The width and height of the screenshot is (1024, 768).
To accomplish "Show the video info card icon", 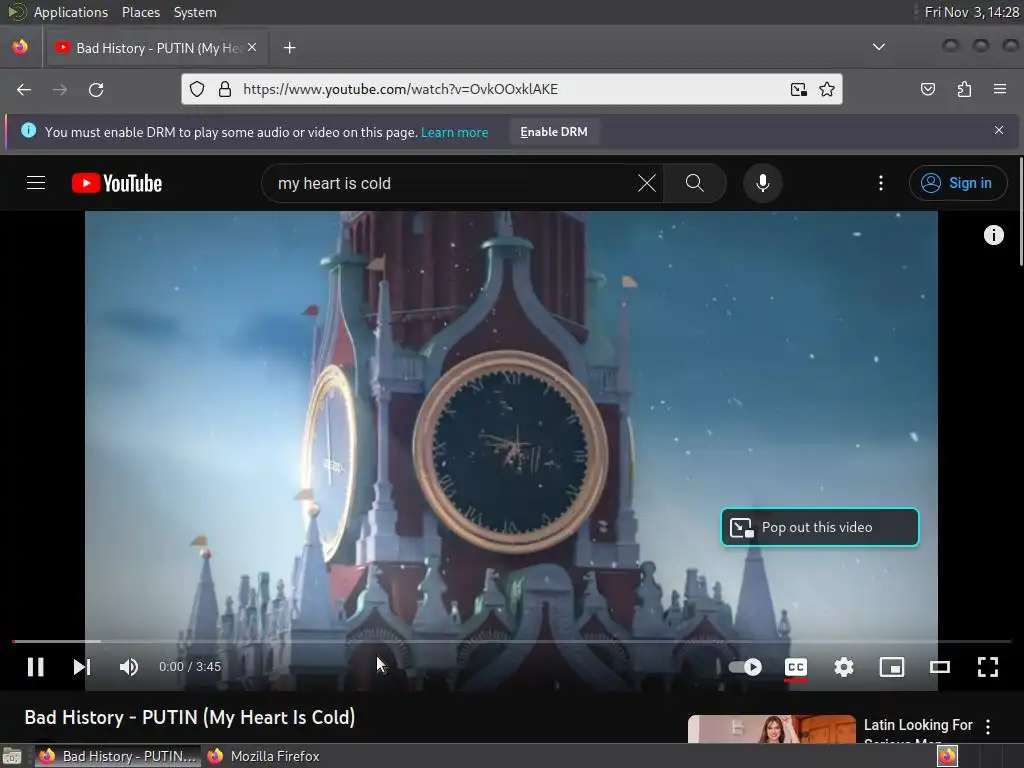I will click(x=993, y=235).
